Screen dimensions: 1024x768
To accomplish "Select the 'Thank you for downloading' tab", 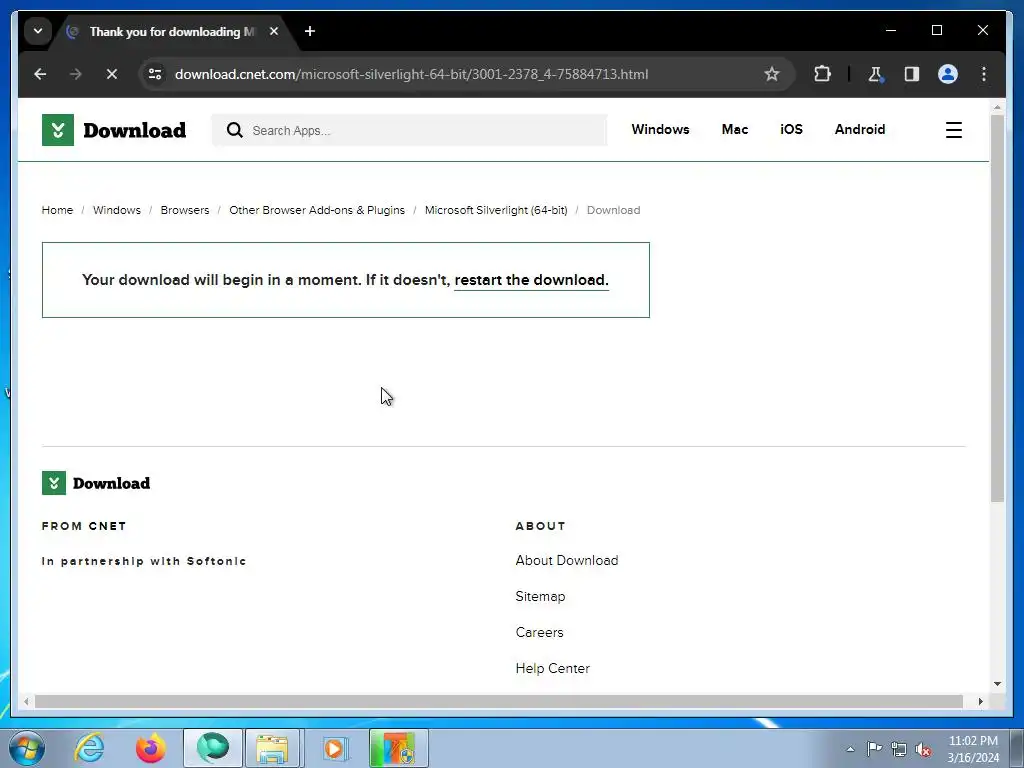I will (x=171, y=31).
